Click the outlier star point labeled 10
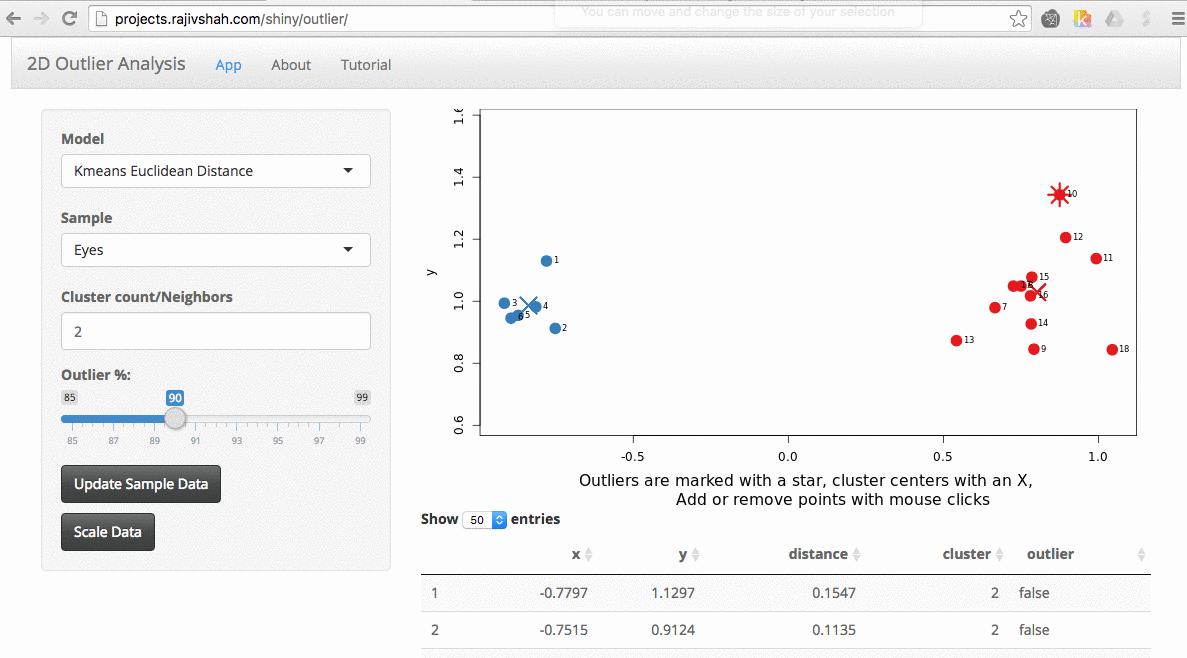Image resolution: width=1187 pixels, height=658 pixels. (1060, 194)
